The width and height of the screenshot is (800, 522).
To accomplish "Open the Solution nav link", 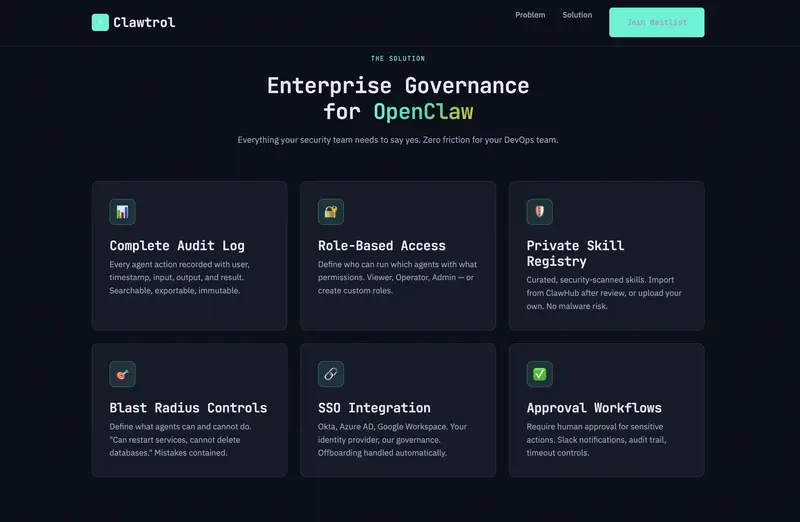I will [x=577, y=15].
